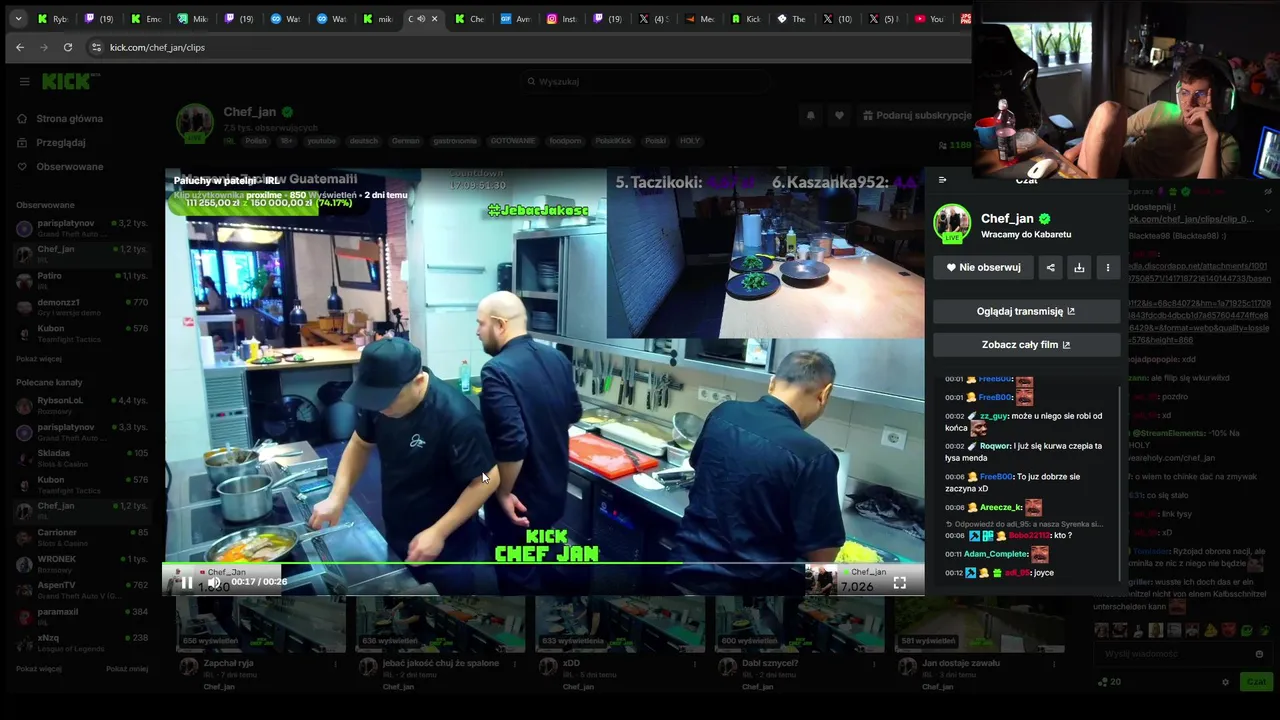This screenshot has width=1280, height=720.
Task: Open Skladas channel in sidebar
Action: tap(81, 458)
